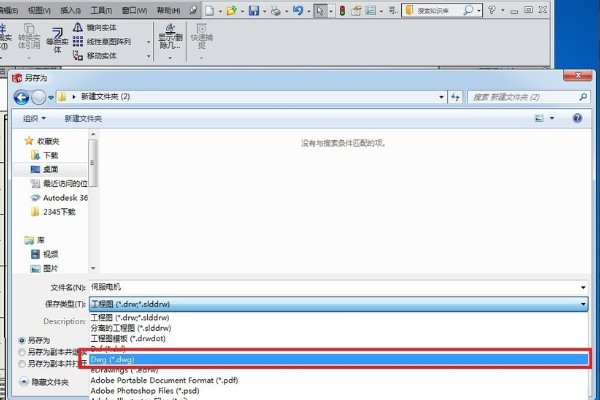Screen dimensions: 600x400
Task: Select the Mirror Entities (镜向实体) tool
Action: (x=95, y=27)
